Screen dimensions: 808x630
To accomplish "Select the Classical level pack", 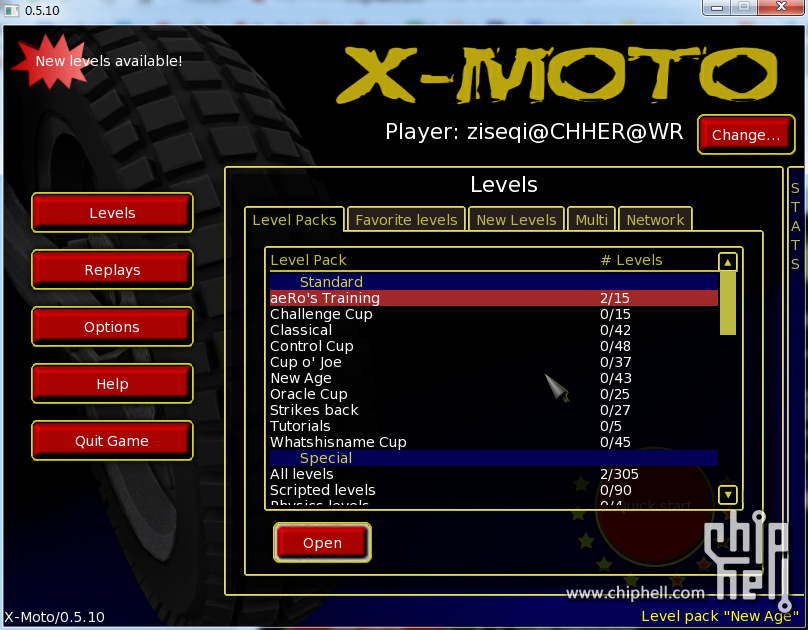I will click(494, 330).
